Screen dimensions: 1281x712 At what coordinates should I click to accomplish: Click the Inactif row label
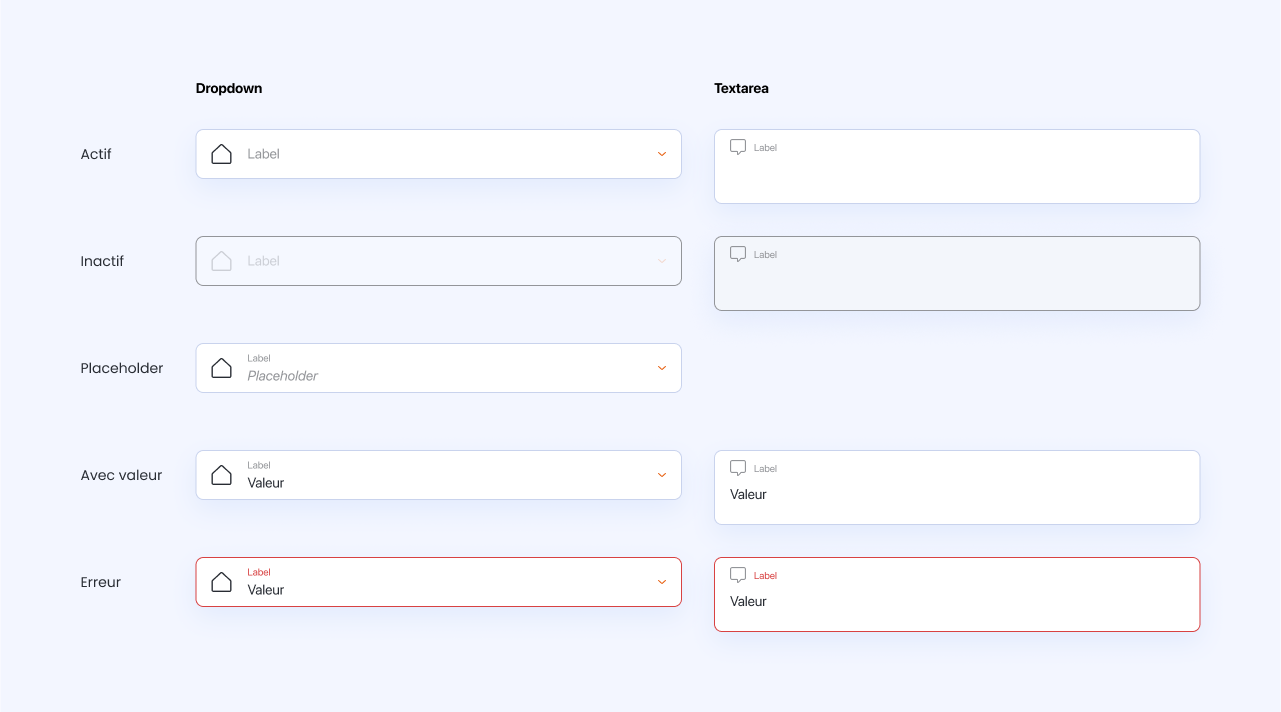pyautogui.click(x=102, y=261)
